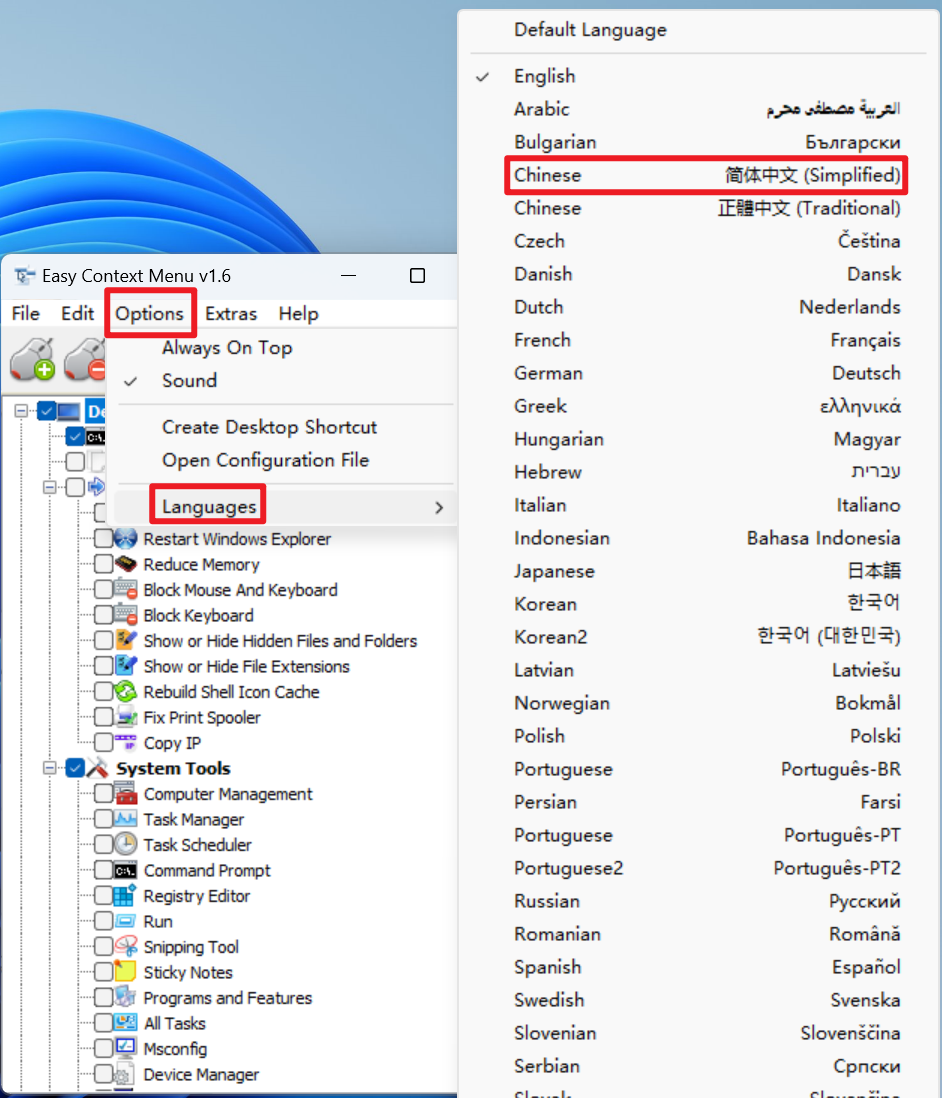Open the Extras menu
This screenshot has width=942, height=1098.
231,314
